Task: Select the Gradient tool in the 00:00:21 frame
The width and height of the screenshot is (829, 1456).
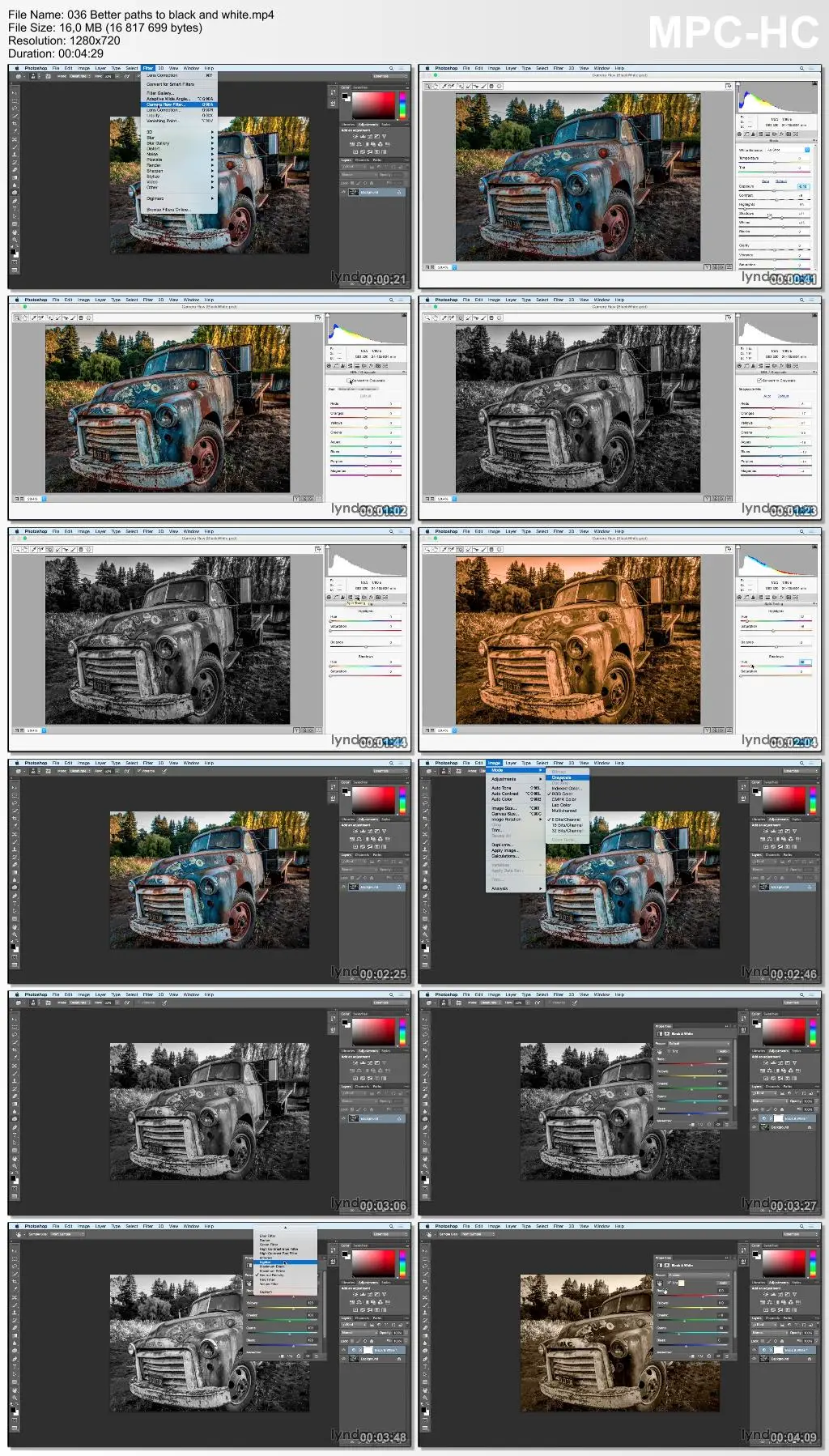Action: pyautogui.click(x=14, y=177)
